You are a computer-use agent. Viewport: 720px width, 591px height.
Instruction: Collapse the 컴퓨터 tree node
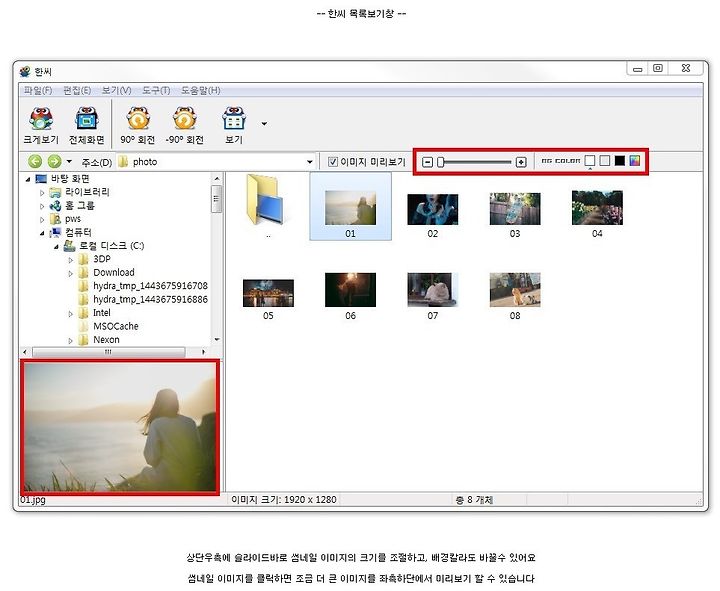click(42, 233)
